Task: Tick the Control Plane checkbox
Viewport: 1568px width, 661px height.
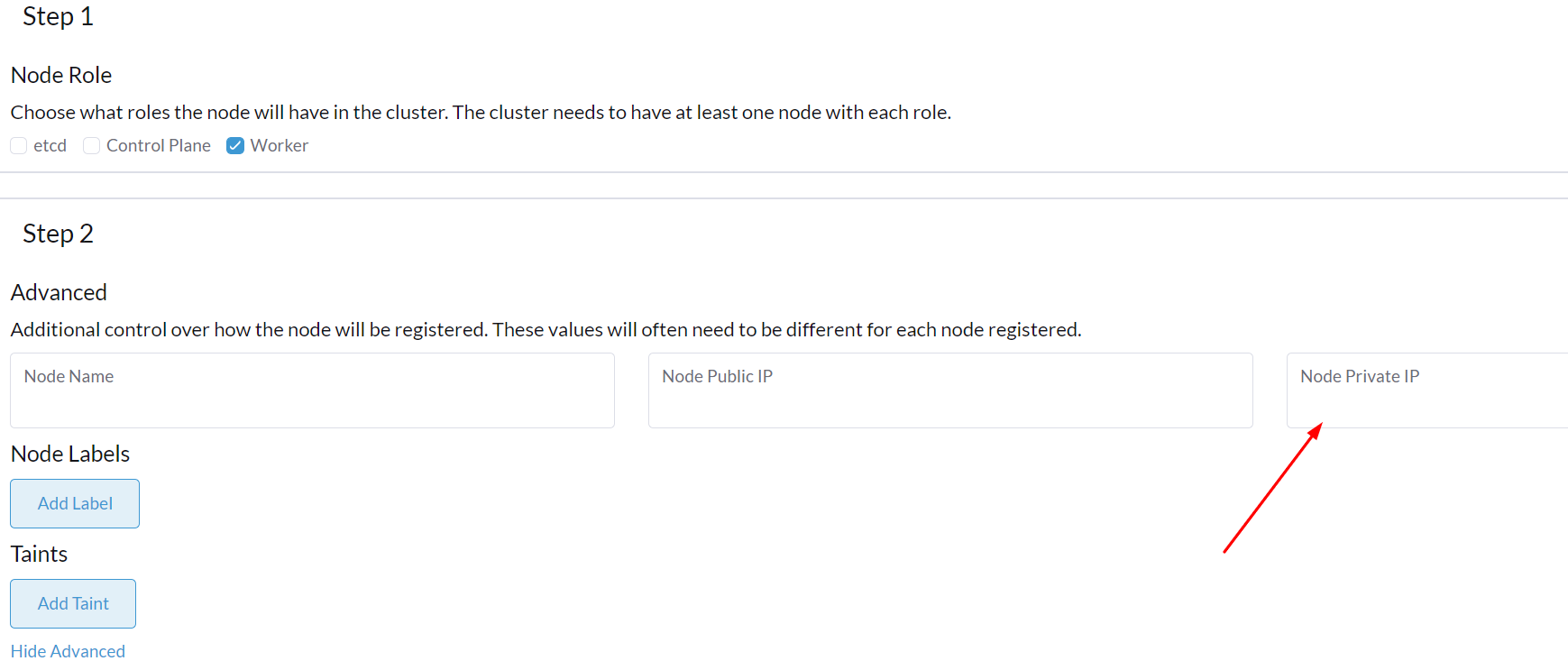Action: [91, 146]
